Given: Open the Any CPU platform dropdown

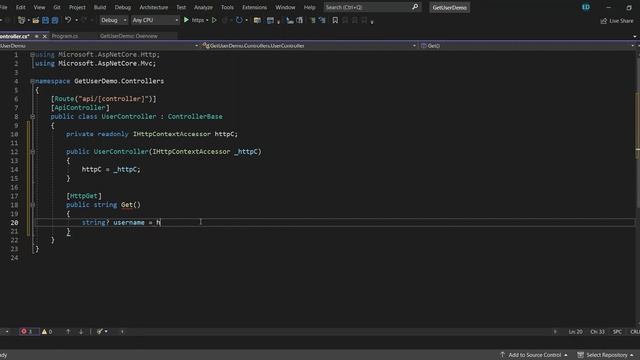Looking at the screenshot, I should tap(155, 20).
